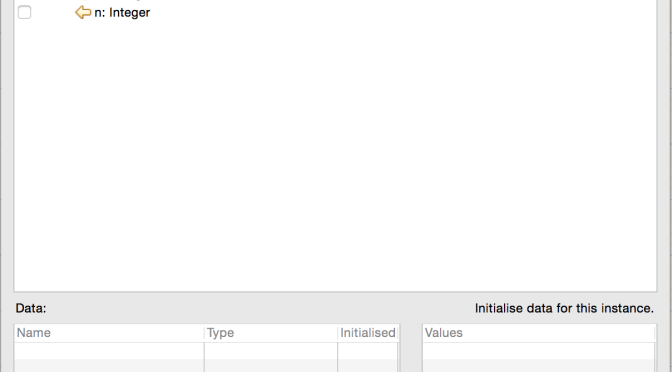This screenshot has width=672, height=372.
Task: Select the n: Integer tree entry
Action: pyautogui.click(x=122, y=12)
